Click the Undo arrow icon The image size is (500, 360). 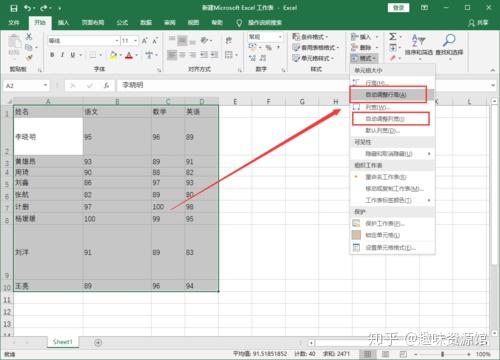(x=27, y=8)
